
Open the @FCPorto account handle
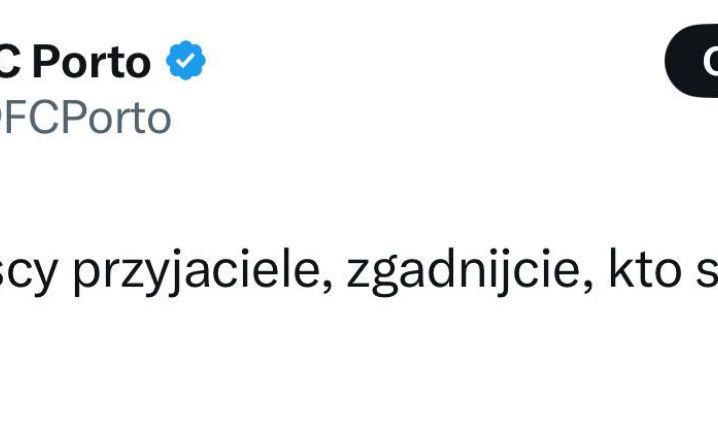click(x=85, y=117)
